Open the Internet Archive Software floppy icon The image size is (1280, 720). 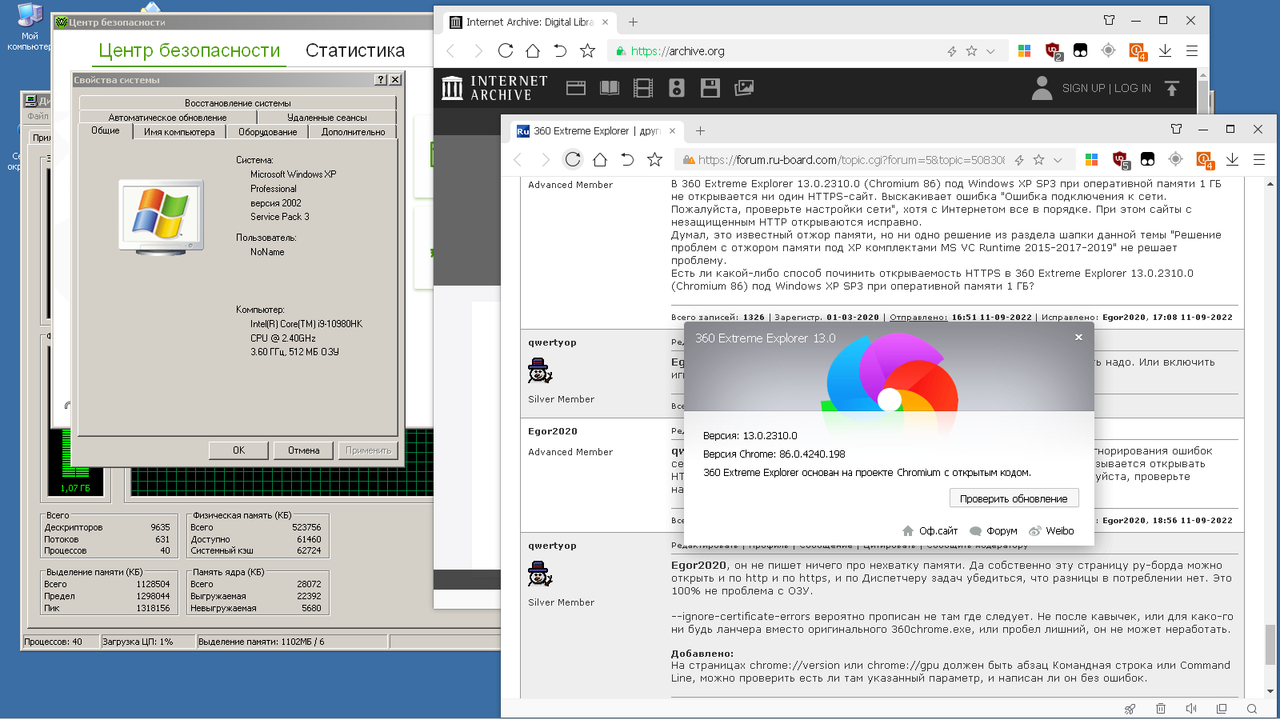click(x=710, y=88)
